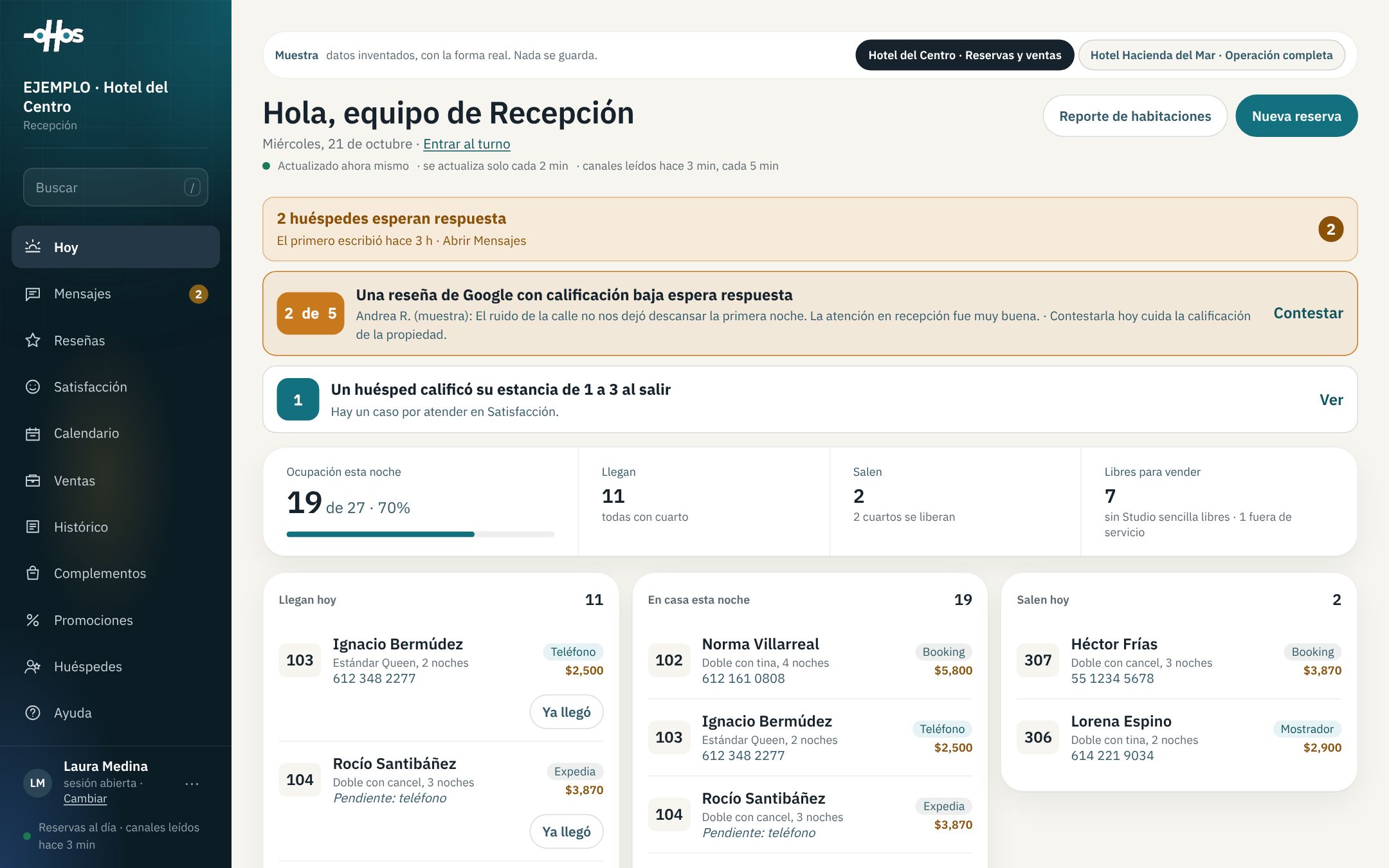Click the teal '1' badge on satisfaction alert
This screenshot has height=868, width=1389.
click(x=298, y=399)
